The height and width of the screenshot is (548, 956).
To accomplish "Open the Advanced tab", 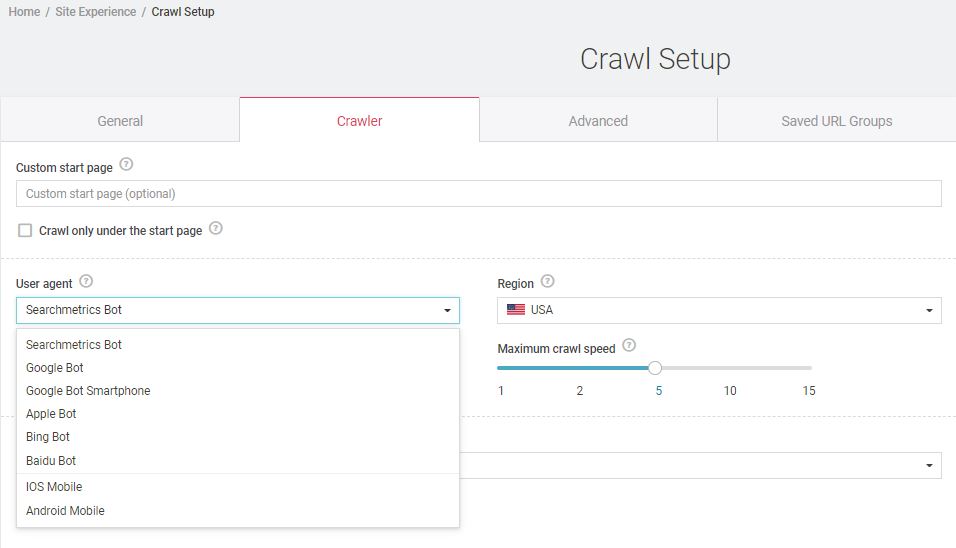I will [x=598, y=121].
